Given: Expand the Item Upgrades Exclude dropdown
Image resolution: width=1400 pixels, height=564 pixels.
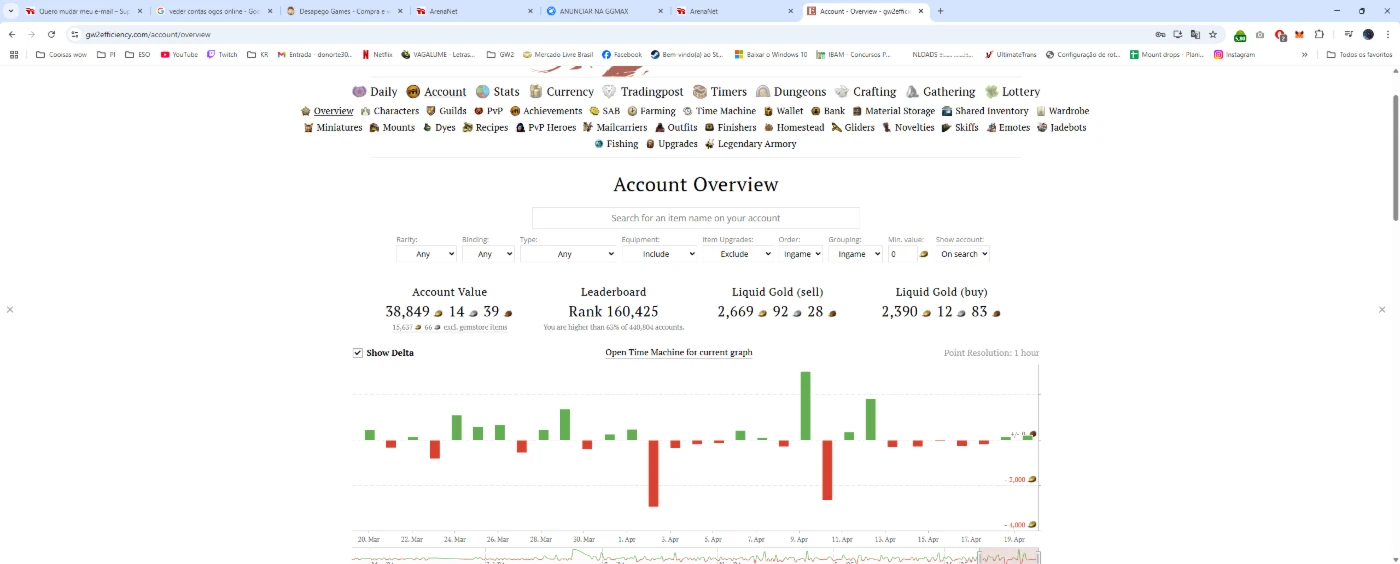Looking at the screenshot, I should [738, 254].
